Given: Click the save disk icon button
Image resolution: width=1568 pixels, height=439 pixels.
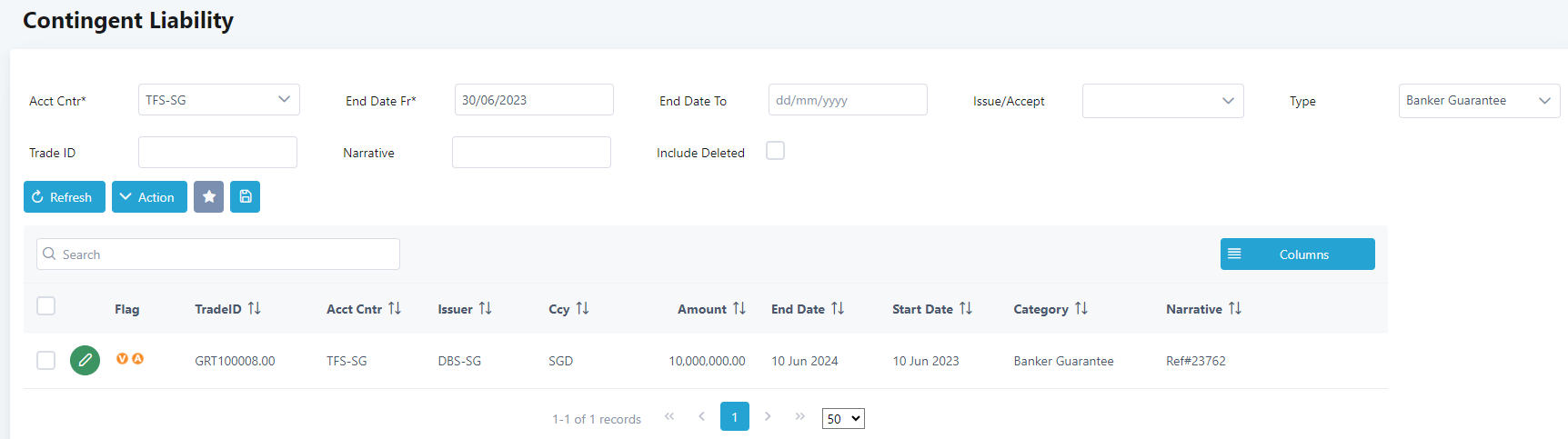Looking at the screenshot, I should (245, 197).
